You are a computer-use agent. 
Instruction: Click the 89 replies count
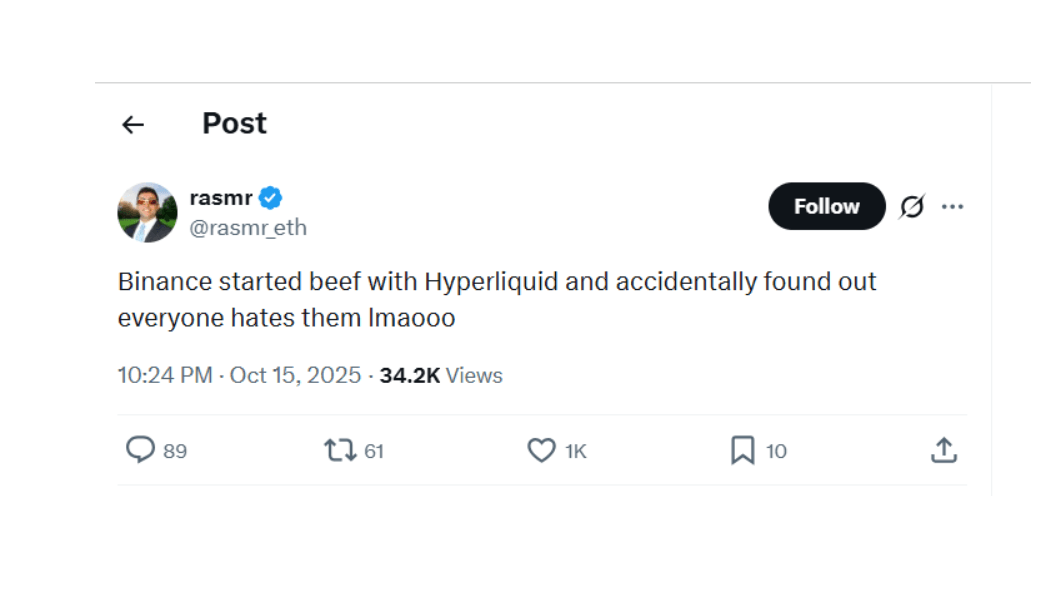pos(175,451)
